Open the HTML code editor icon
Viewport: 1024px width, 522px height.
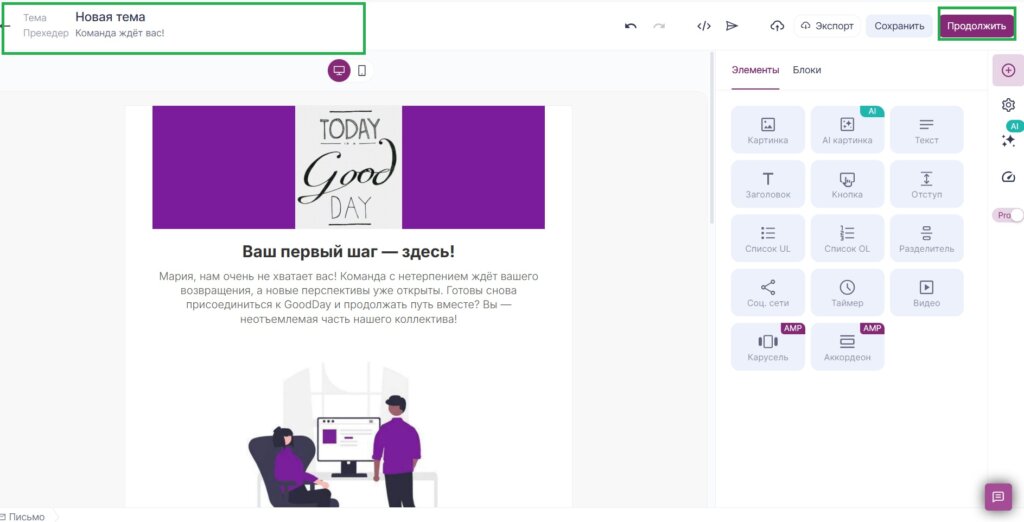pos(704,26)
